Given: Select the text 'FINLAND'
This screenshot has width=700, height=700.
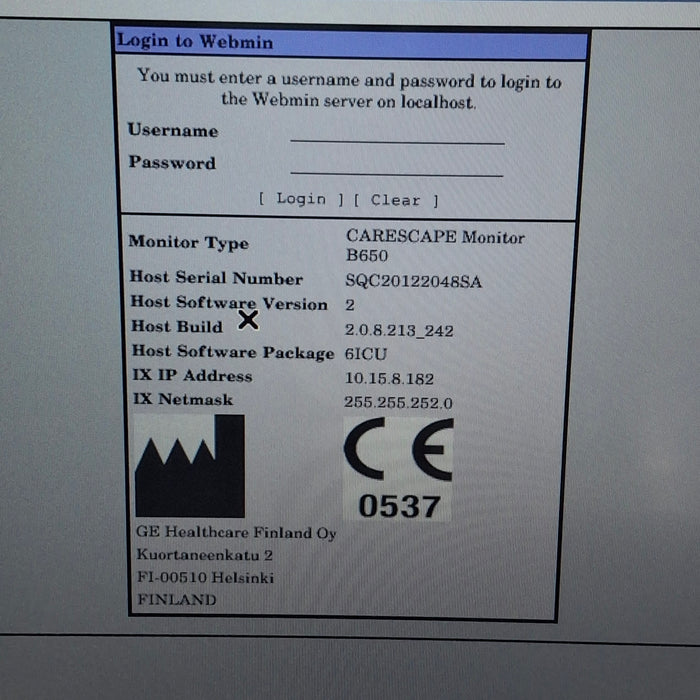Looking at the screenshot, I should [177, 599].
